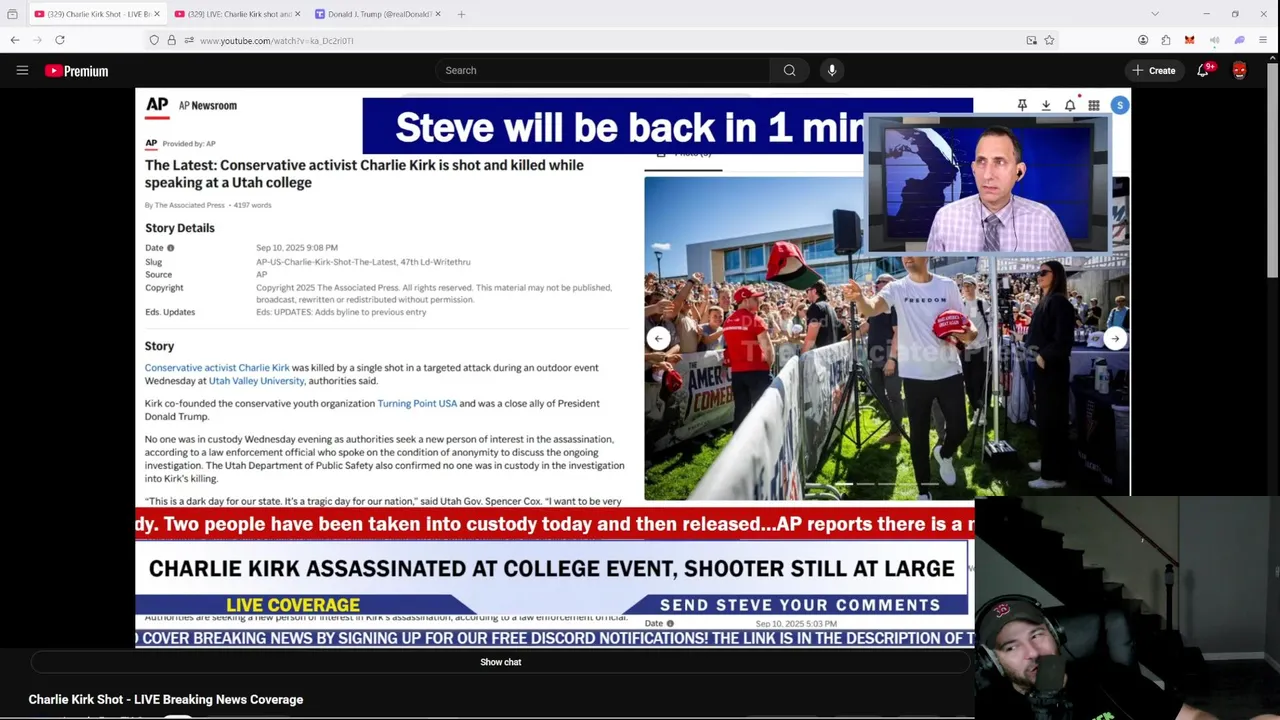Click the pin icon in AP Newsroom
The width and height of the screenshot is (1280, 720).
1022,105
